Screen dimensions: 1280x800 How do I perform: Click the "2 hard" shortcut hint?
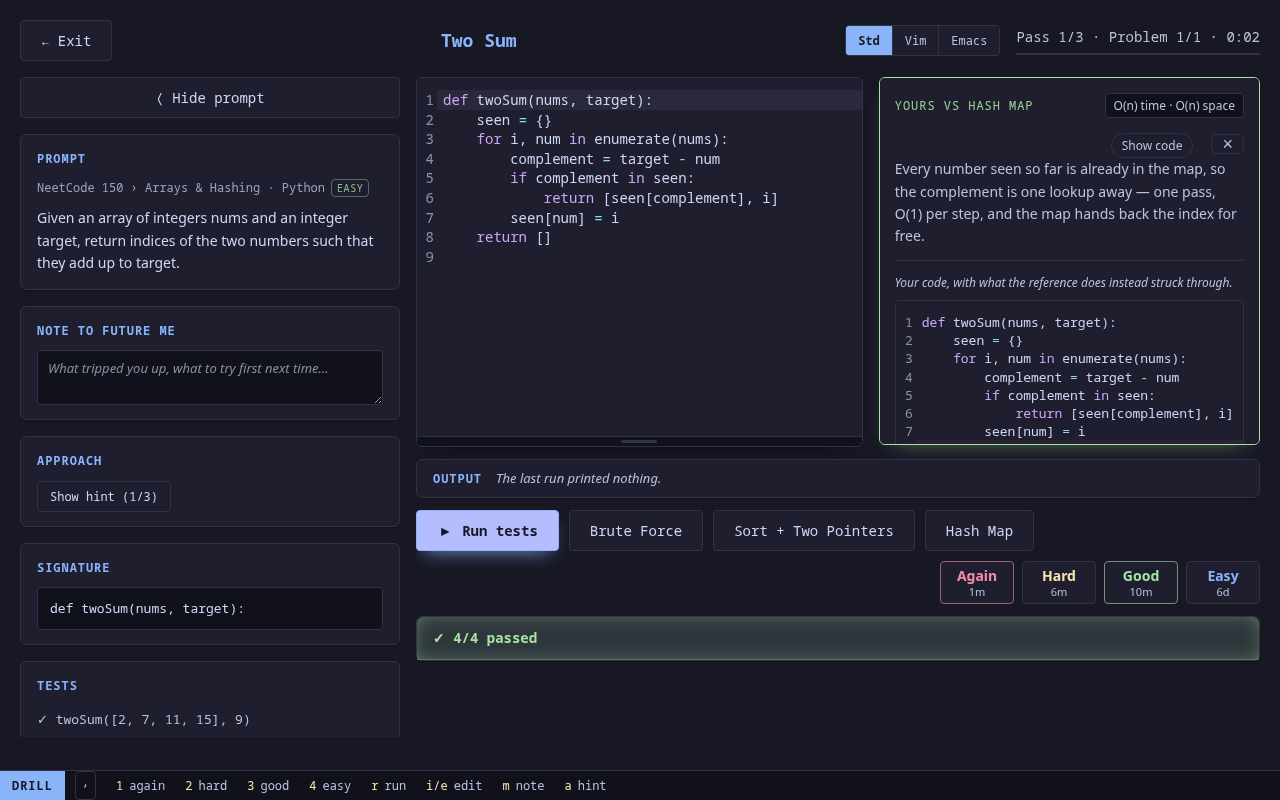(206, 786)
